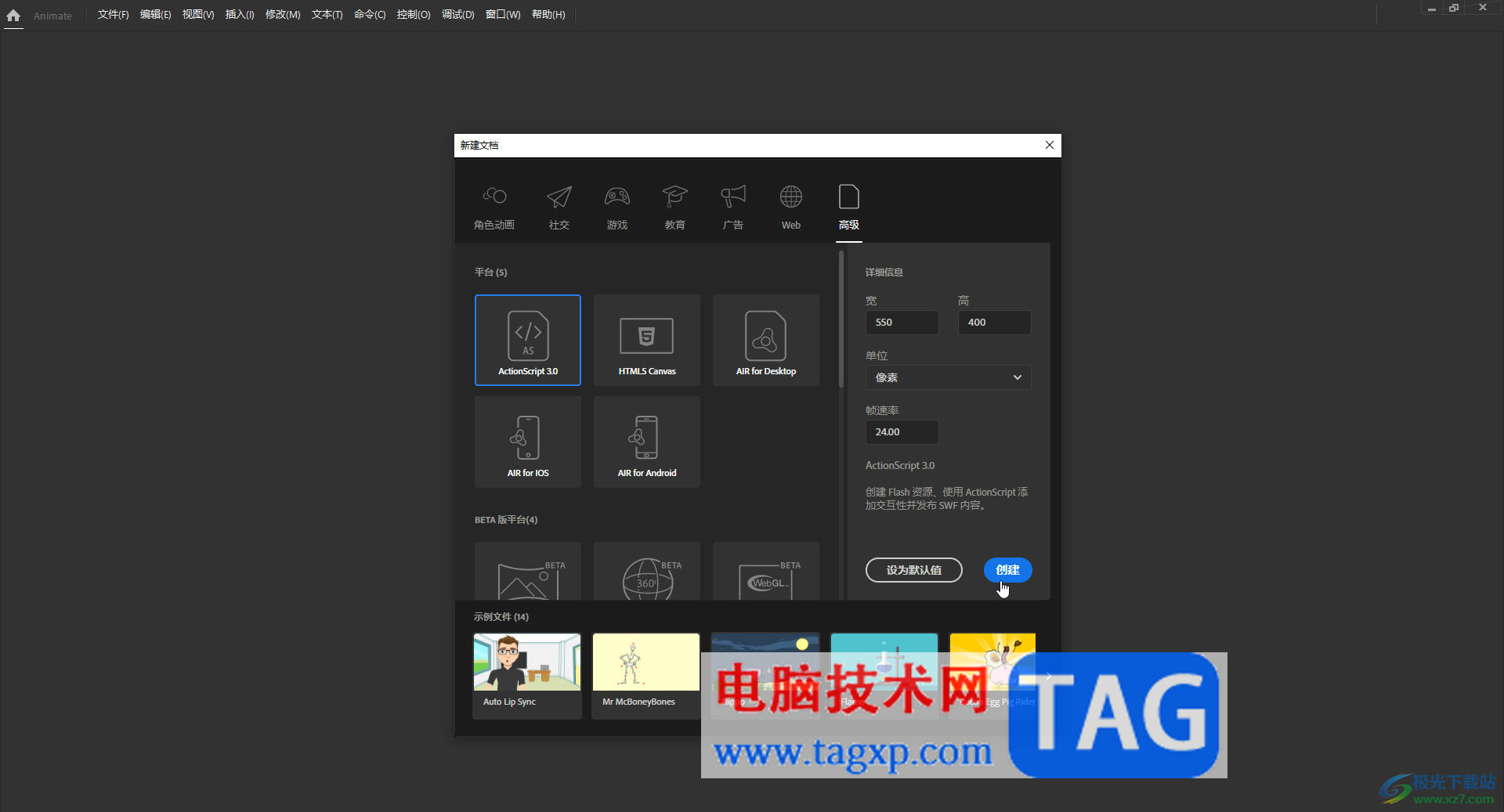The width and height of the screenshot is (1504, 812).
Task: Click the 高 height field showing 400
Action: (x=994, y=323)
